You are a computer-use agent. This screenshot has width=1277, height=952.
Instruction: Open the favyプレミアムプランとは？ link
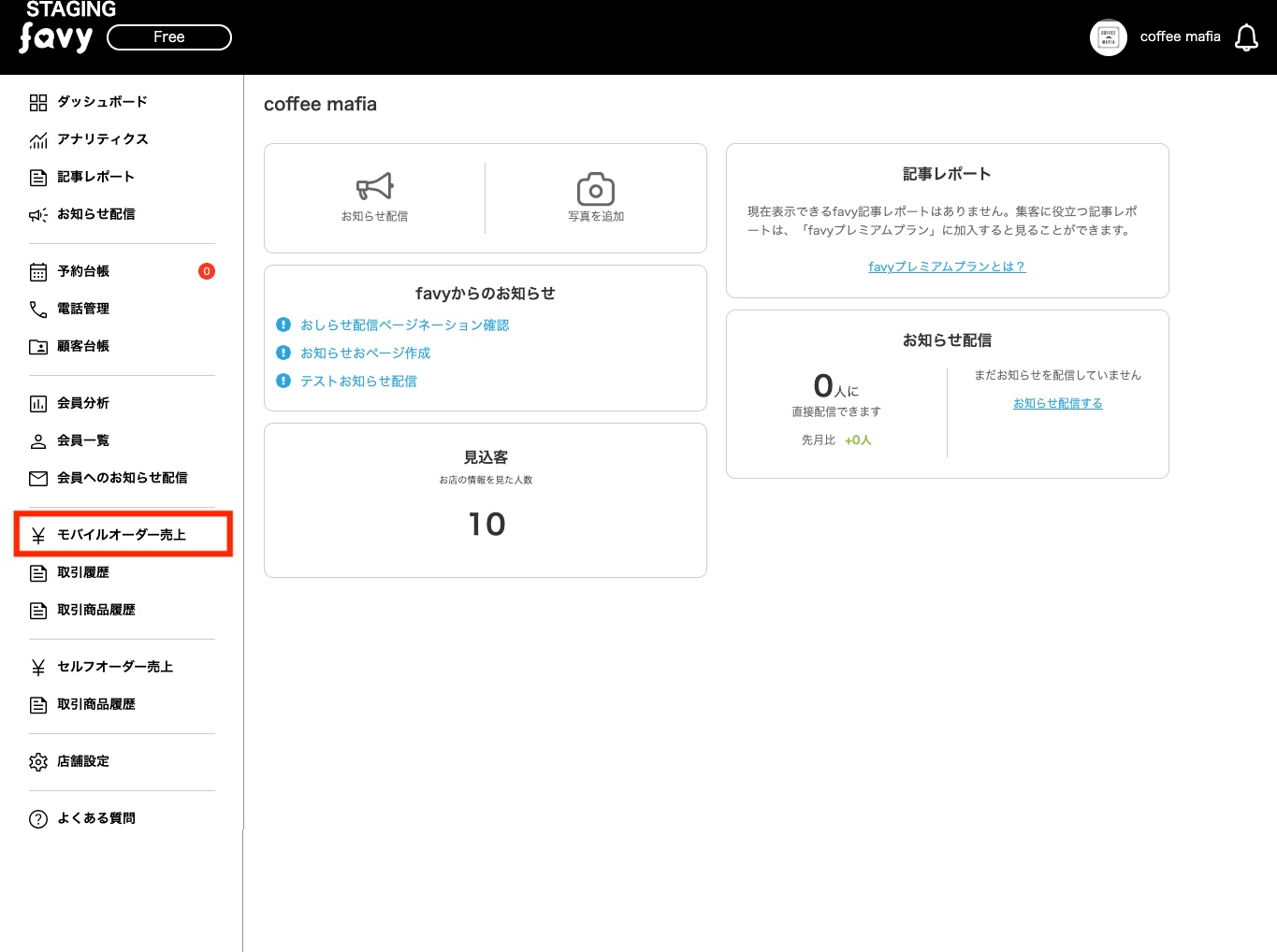(947, 267)
